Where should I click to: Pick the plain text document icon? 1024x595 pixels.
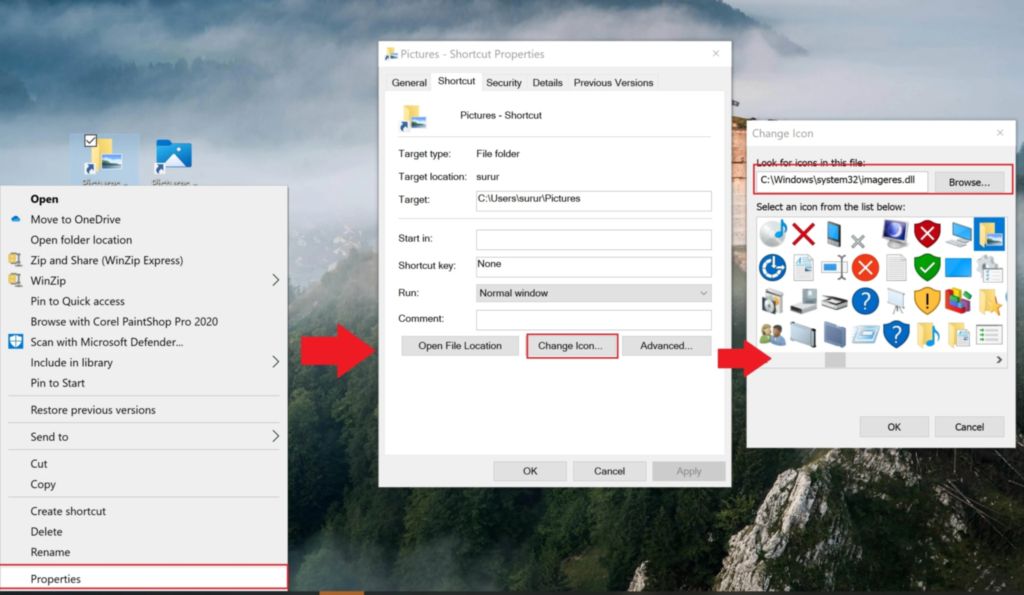(x=896, y=268)
